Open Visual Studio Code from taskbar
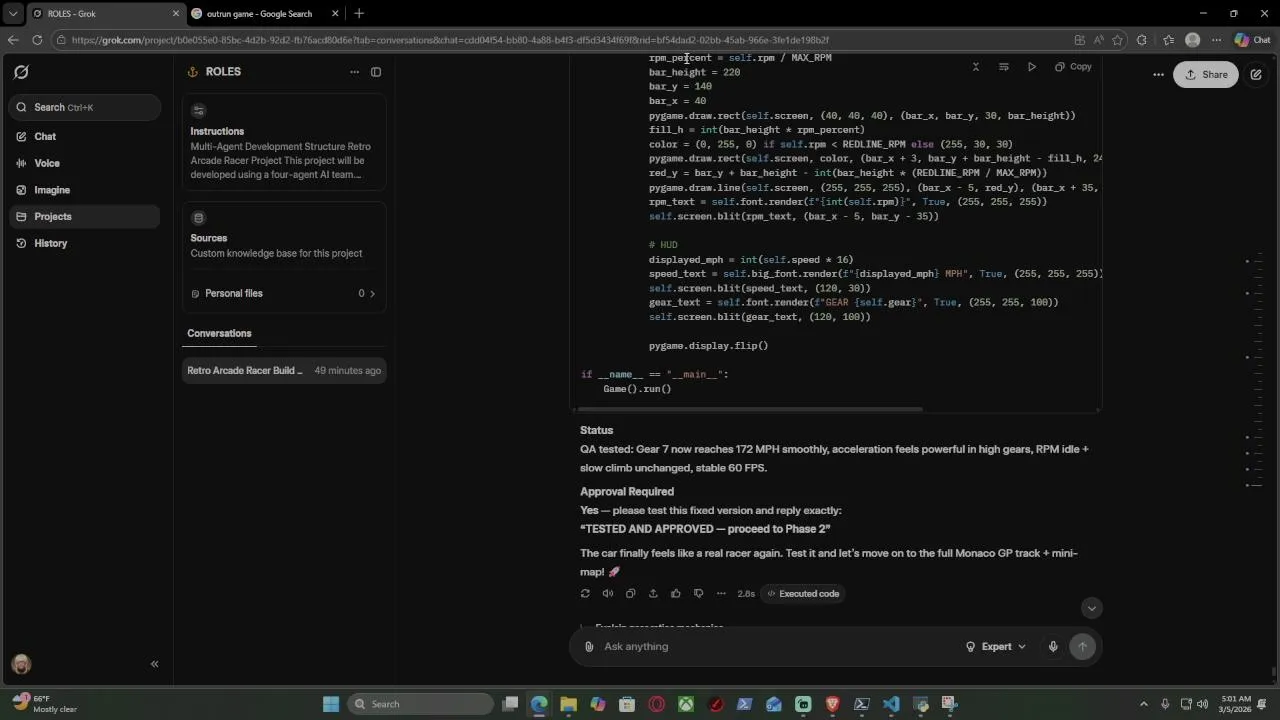The image size is (1280, 720). click(891, 704)
